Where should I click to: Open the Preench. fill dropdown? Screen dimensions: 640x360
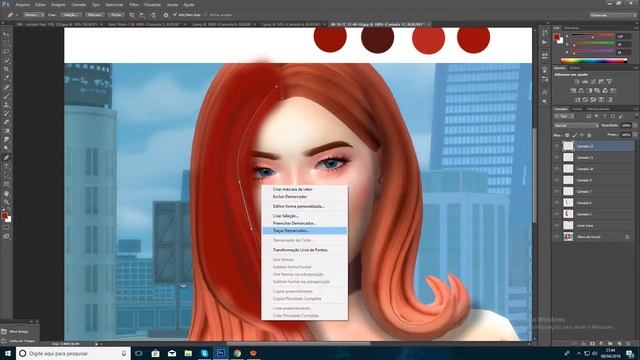point(634,135)
